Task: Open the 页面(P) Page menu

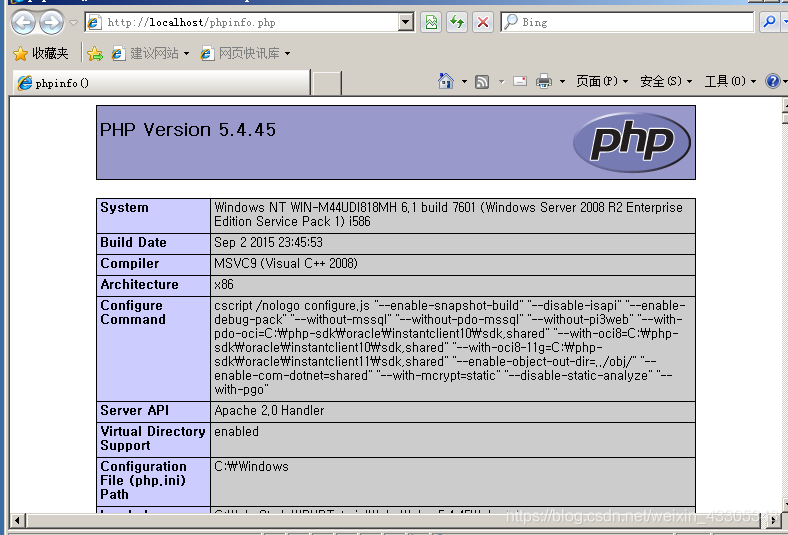Action: point(602,81)
